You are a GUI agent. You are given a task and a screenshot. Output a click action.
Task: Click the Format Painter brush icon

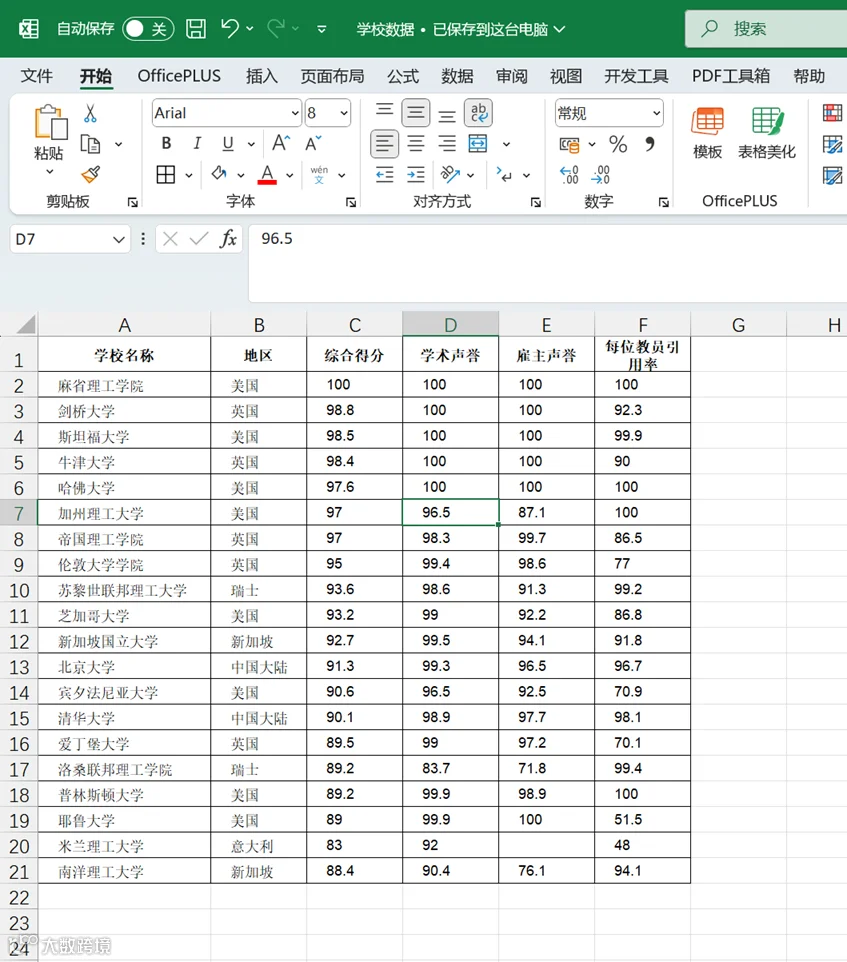coord(90,175)
